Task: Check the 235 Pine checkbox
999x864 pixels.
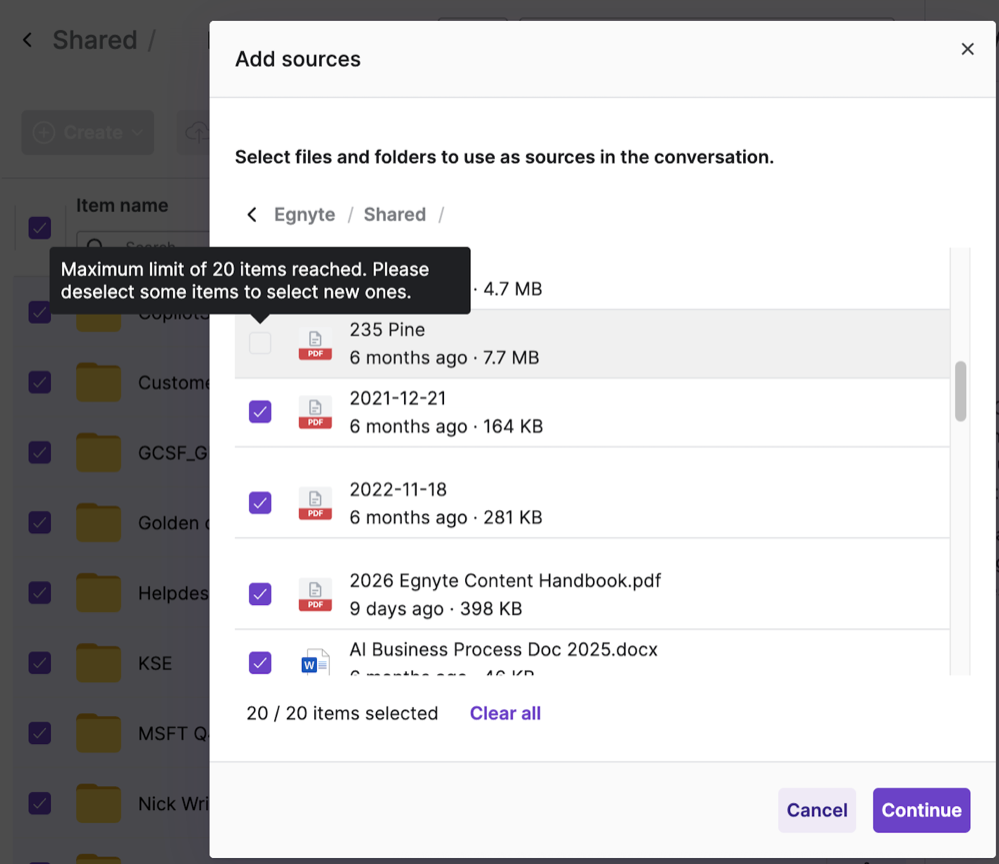Action: [x=260, y=344]
